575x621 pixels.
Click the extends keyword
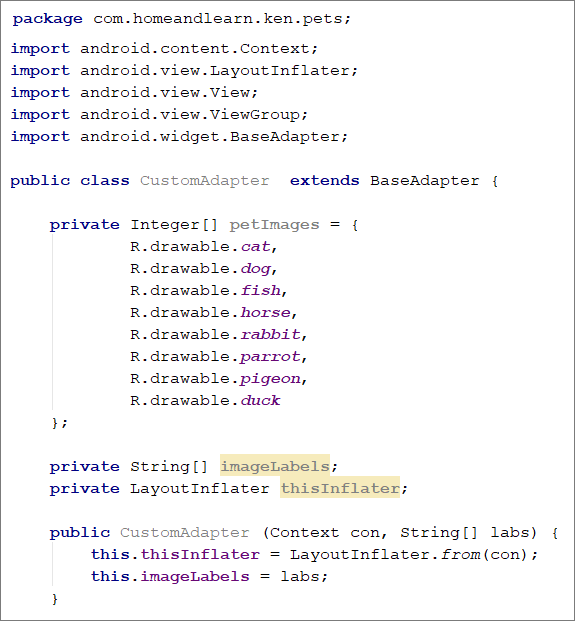coord(324,181)
